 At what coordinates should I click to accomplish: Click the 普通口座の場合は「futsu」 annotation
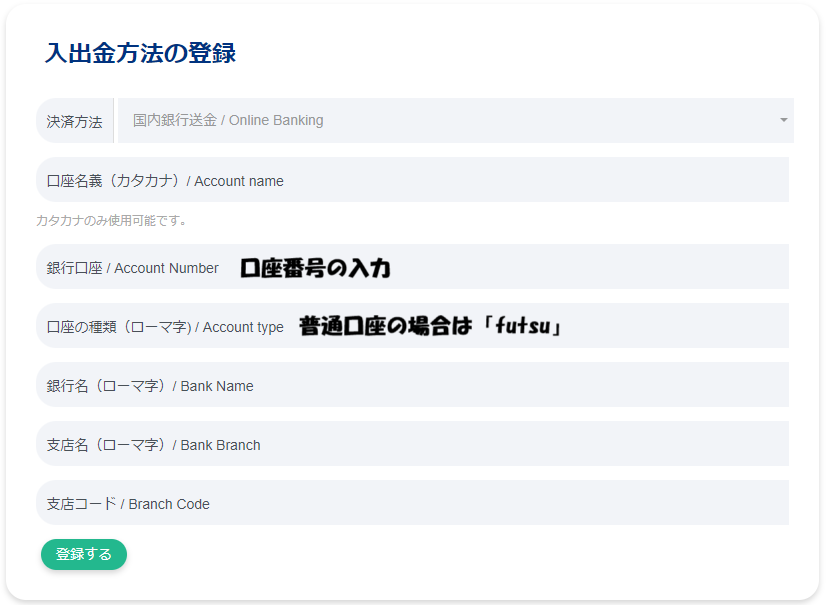(431, 326)
